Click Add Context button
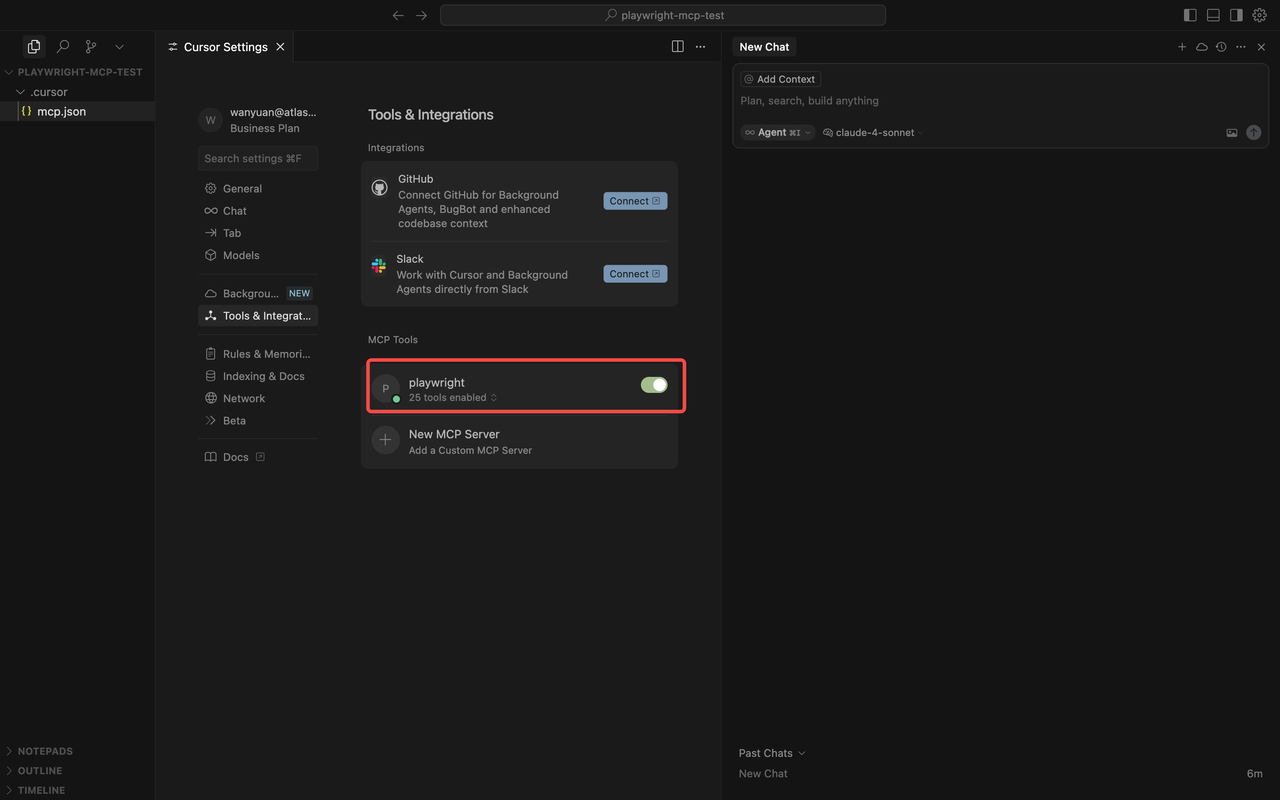 click(x=780, y=79)
